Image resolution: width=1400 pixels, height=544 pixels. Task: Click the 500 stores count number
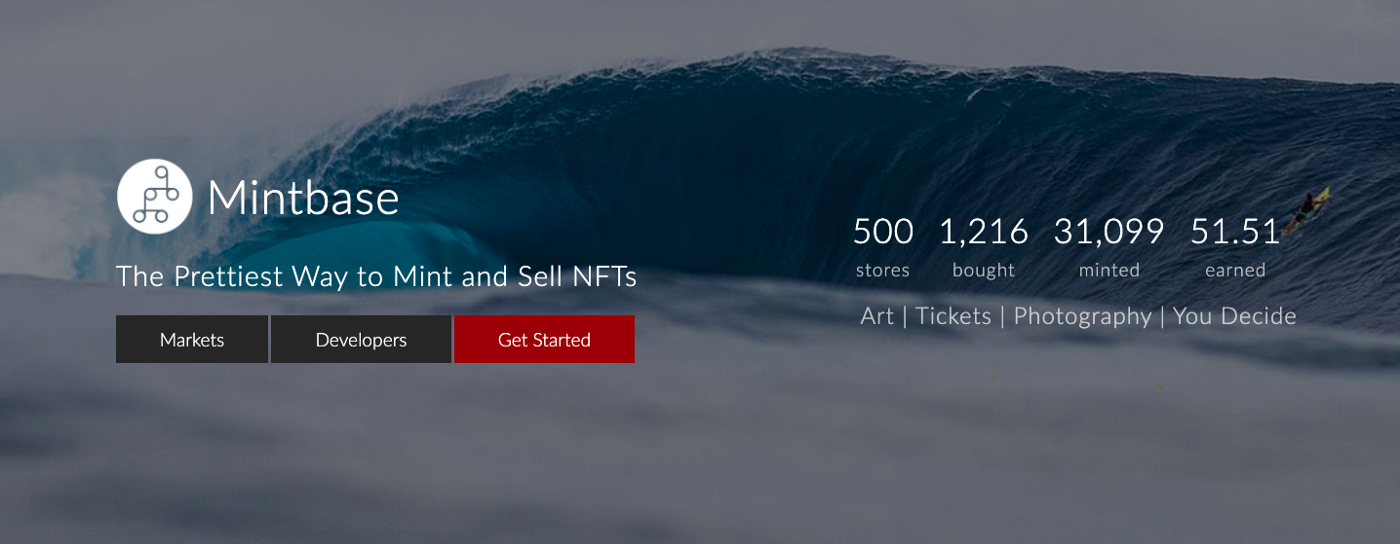click(883, 232)
